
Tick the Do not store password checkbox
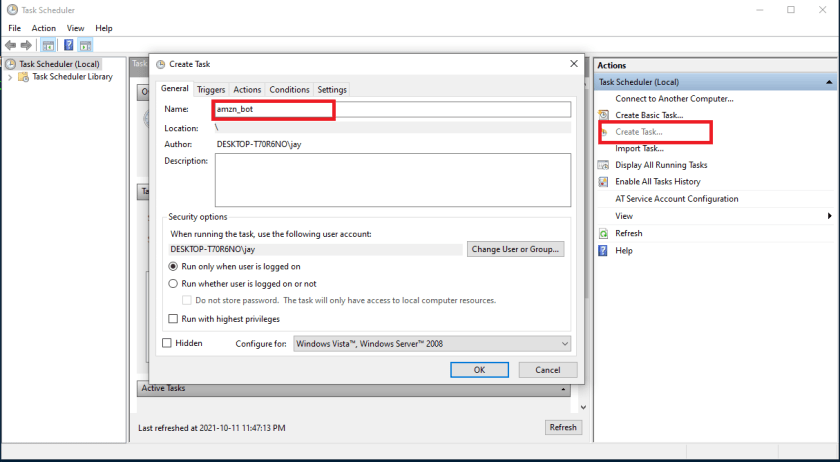187,301
